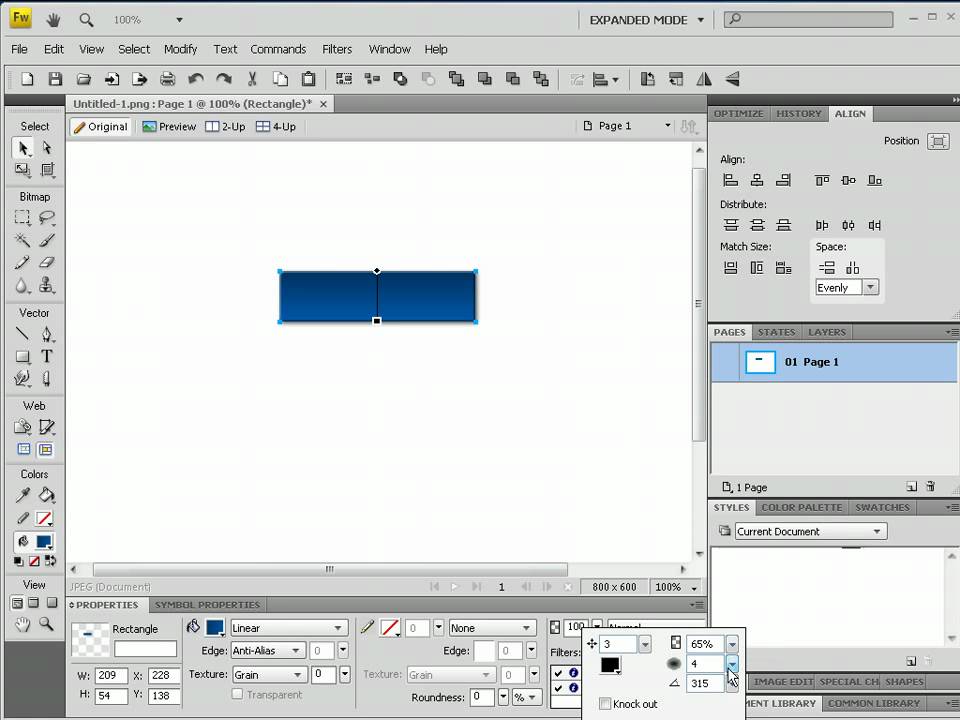
Task: Open the Current Document styles dropdown
Action: click(x=811, y=531)
